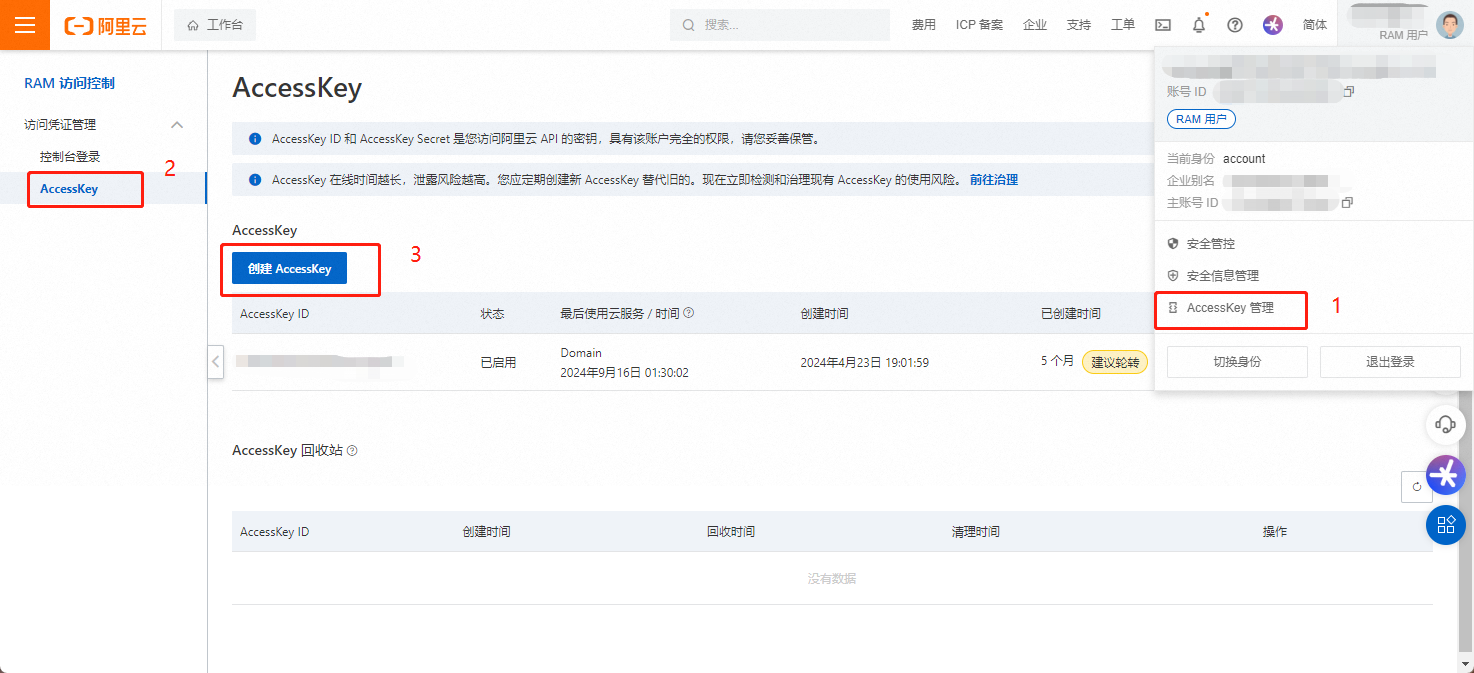1474x673 pixels.
Task: Open the blue floating apps grid button
Action: (x=1445, y=524)
